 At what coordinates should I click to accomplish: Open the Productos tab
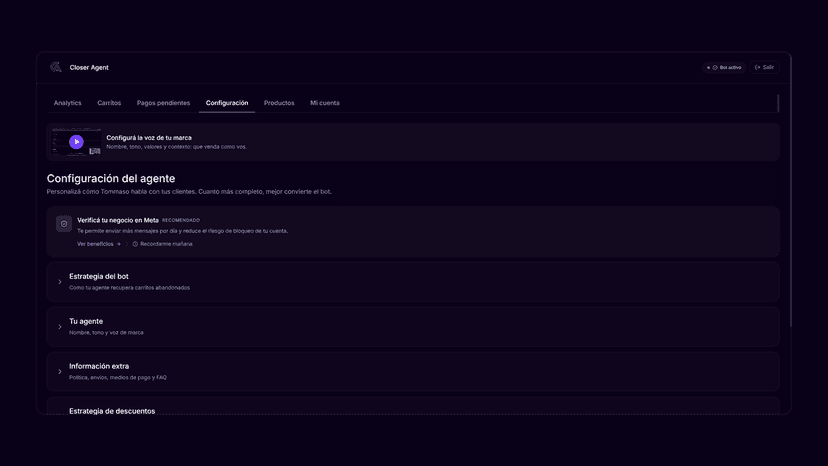pyautogui.click(x=279, y=103)
